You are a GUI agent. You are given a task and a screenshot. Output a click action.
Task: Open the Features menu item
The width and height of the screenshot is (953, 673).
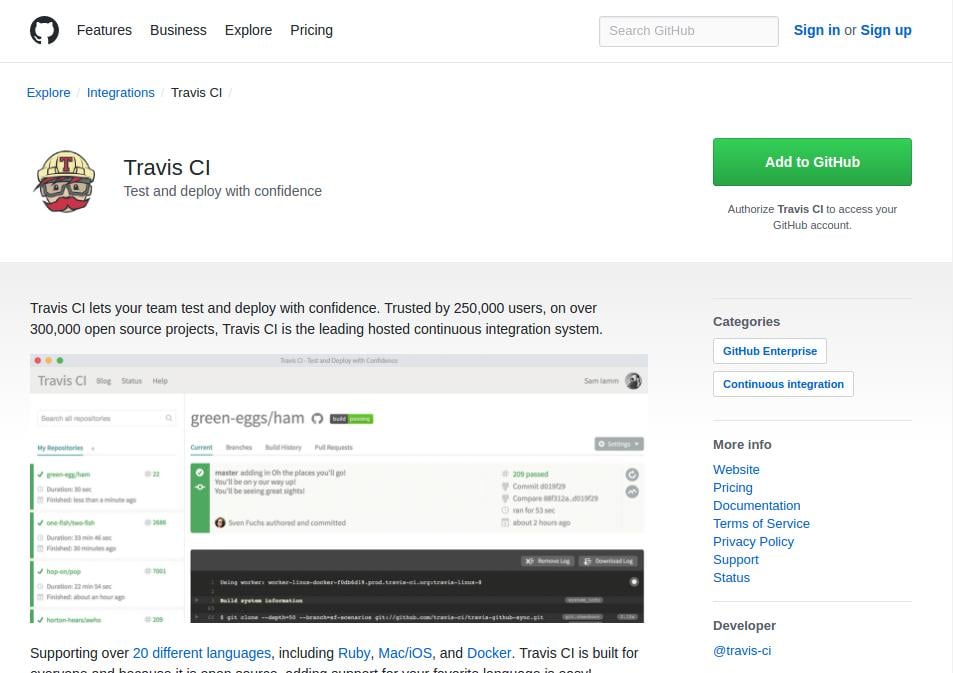[x=104, y=30]
